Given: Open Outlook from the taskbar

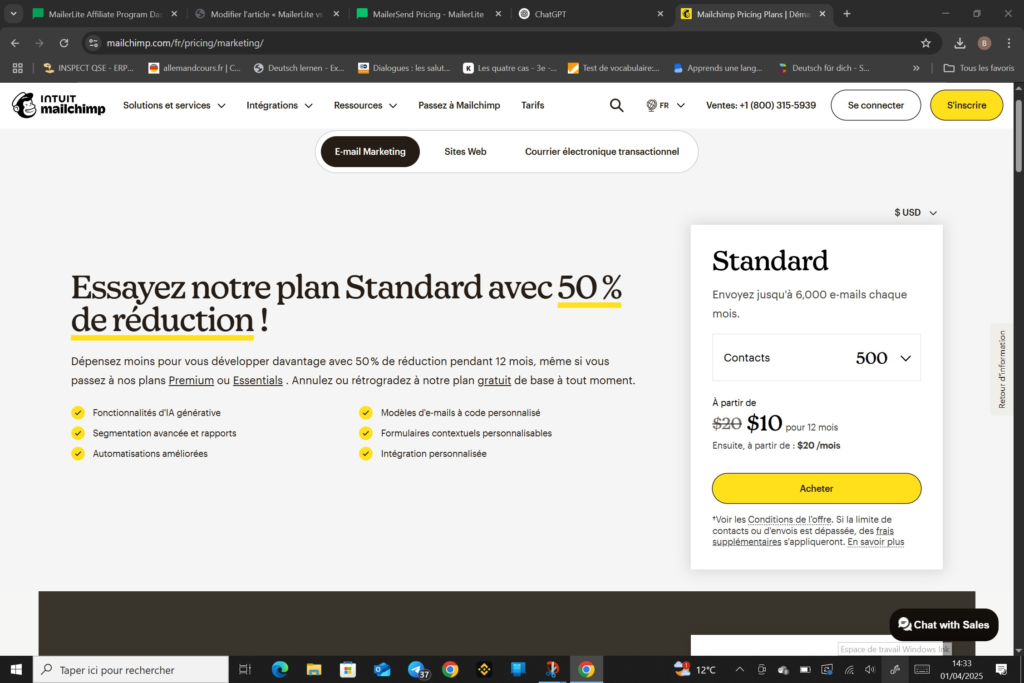Looking at the screenshot, I should click(382, 669).
